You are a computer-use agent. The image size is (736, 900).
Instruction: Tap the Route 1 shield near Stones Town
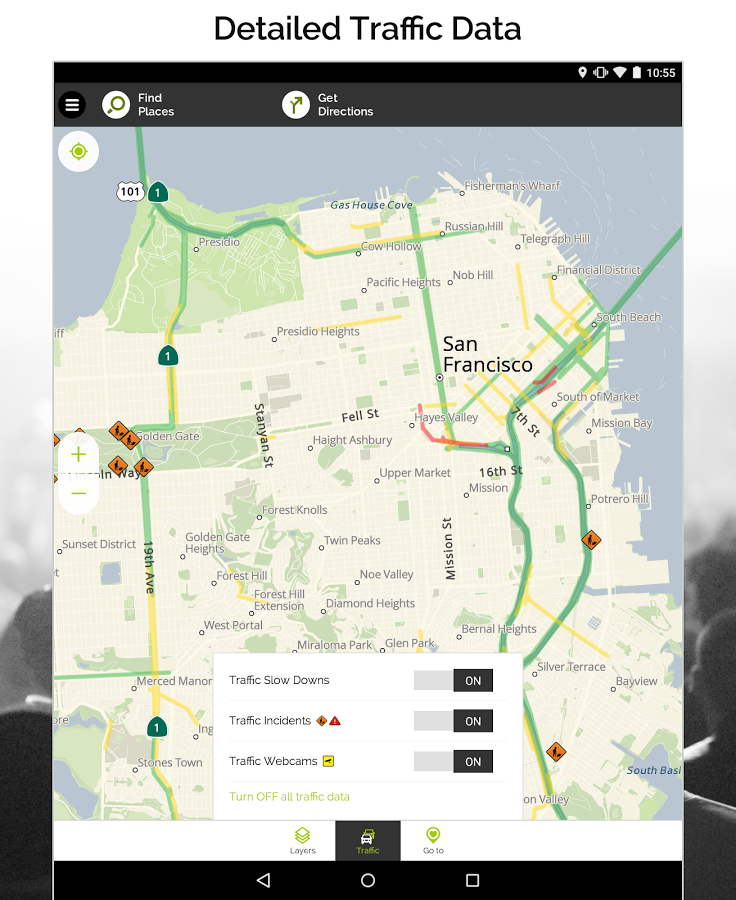157,727
